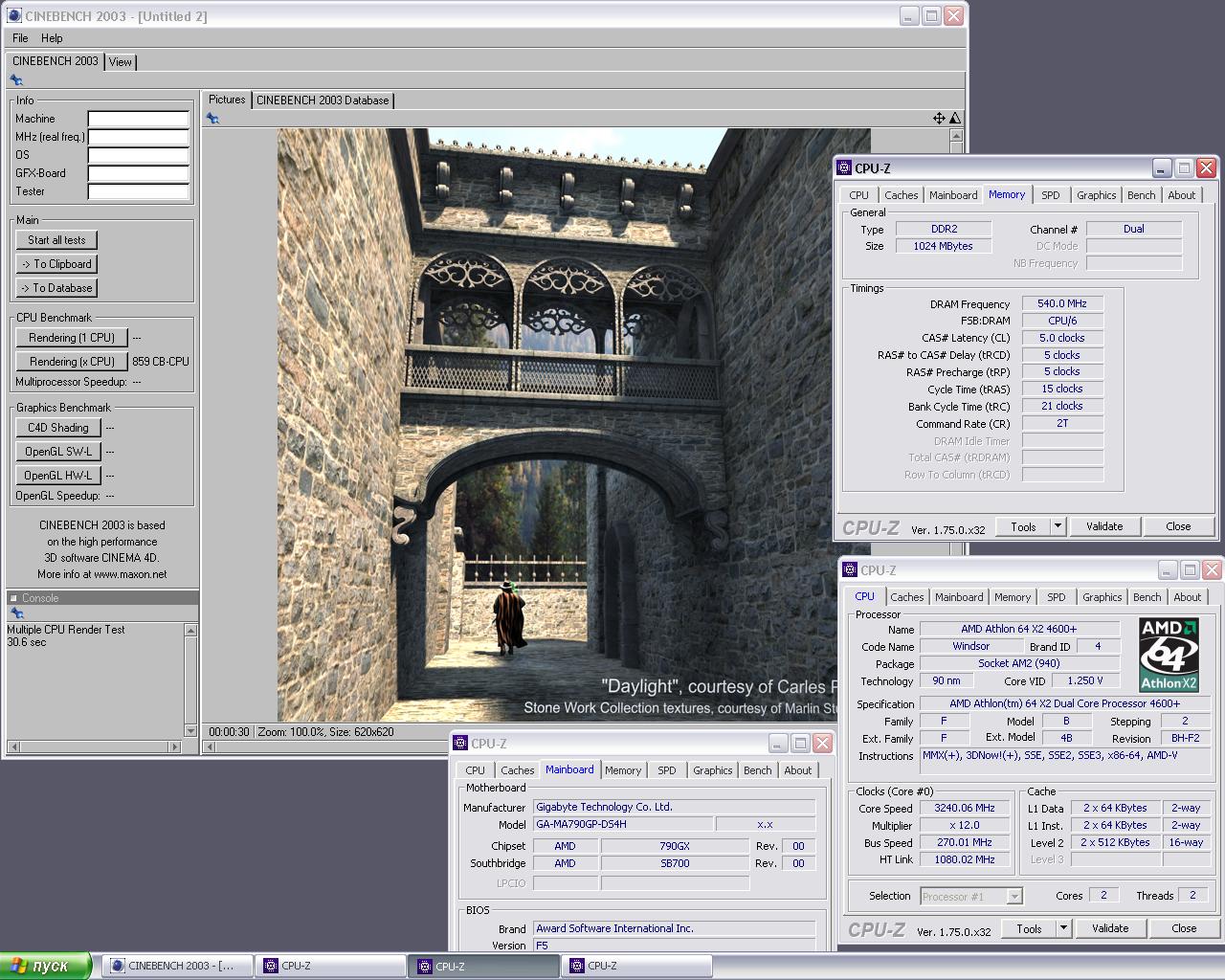Image resolution: width=1225 pixels, height=980 pixels.
Task: Click the CINEBENCH title bar icon
Action: [14, 16]
